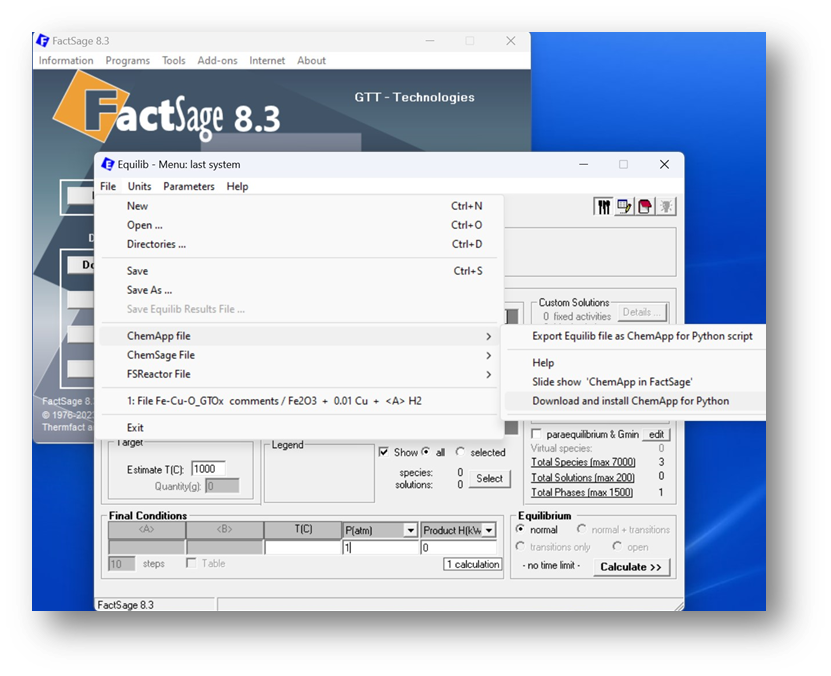
Task: Click the FactSage 8.3 window title icon
Action: pyautogui.click(x=42, y=41)
